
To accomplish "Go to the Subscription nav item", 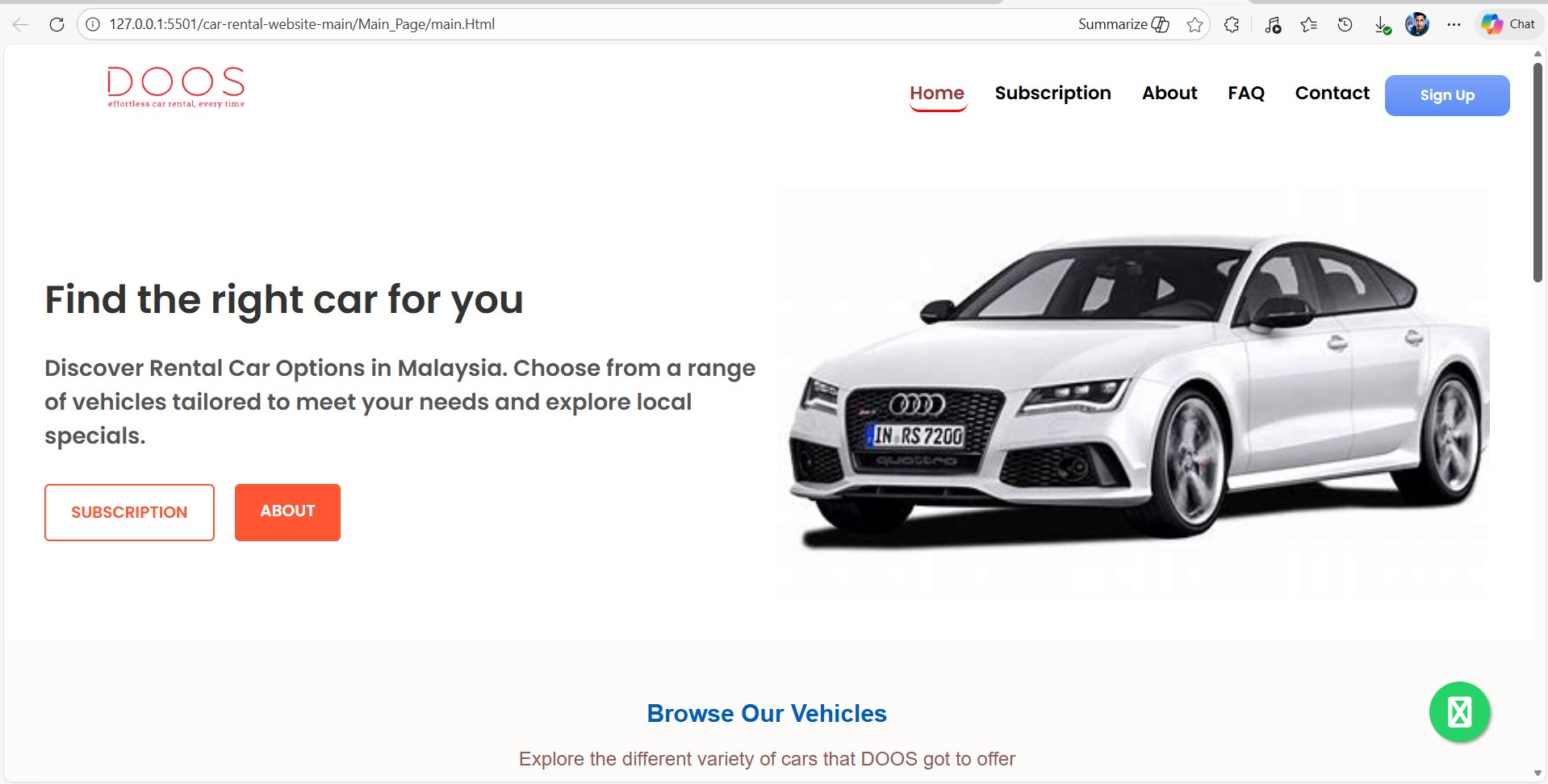I will pyautogui.click(x=1052, y=94).
